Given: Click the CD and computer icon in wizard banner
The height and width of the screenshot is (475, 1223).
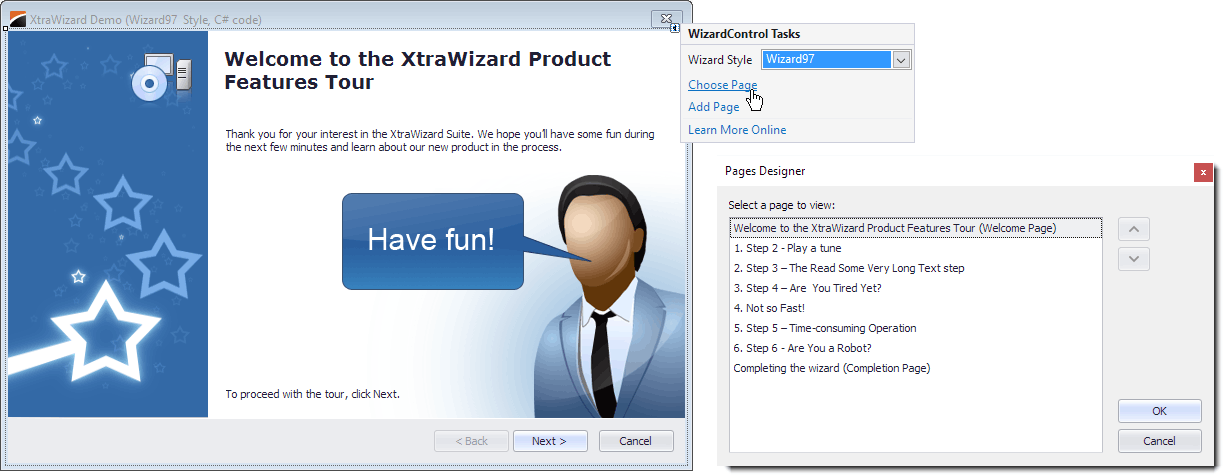Looking at the screenshot, I should pyautogui.click(x=160, y=78).
